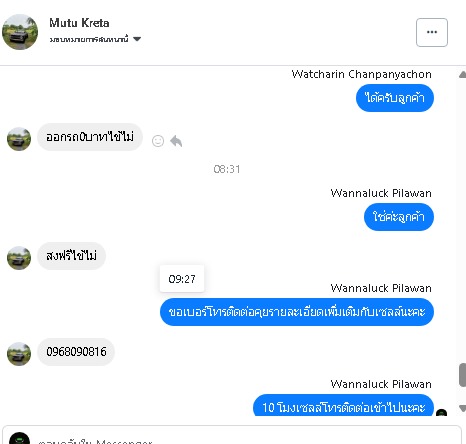Screen dimensions: 466x444
Task: Click the ได้ครับลูกค้า message bubble
Action: click(395, 98)
